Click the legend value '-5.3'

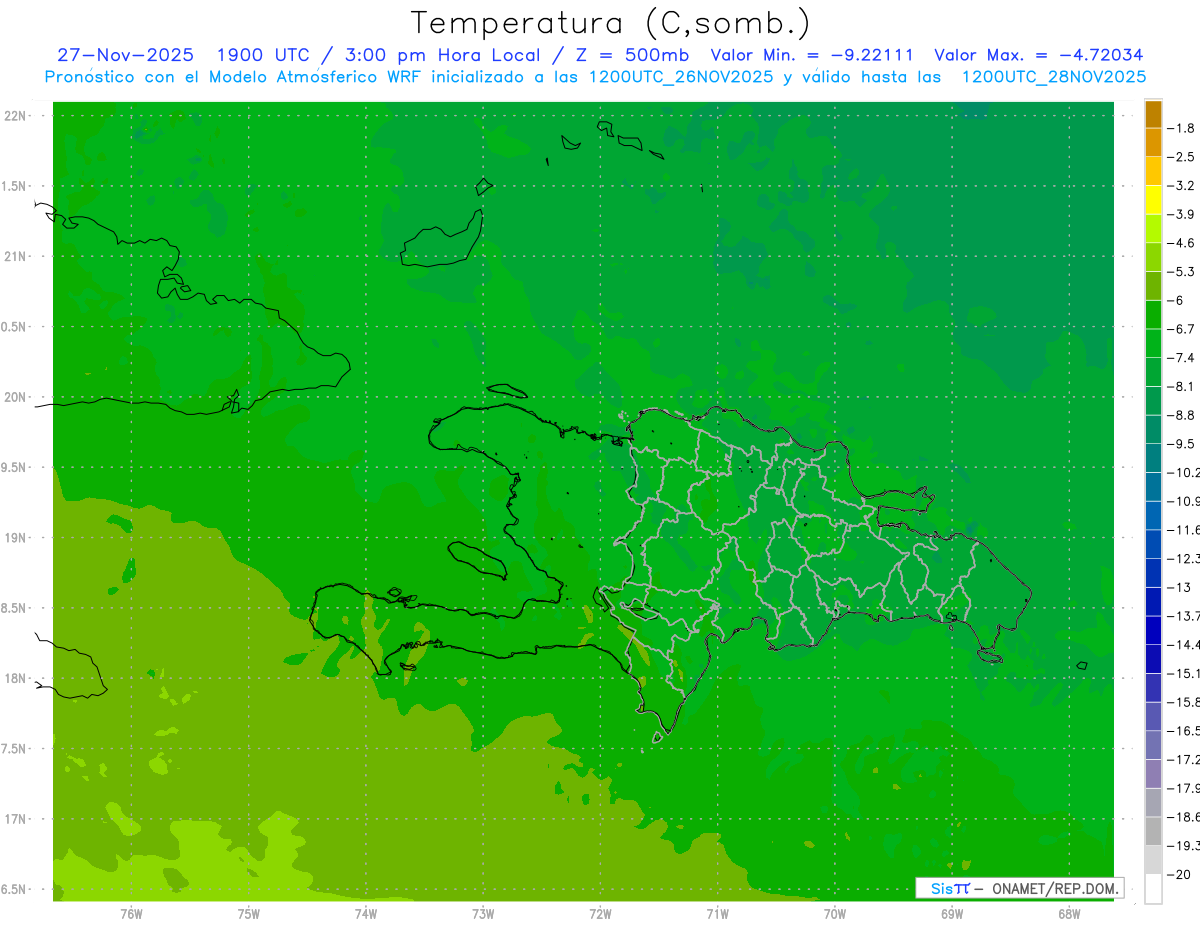pyautogui.click(x=1180, y=271)
